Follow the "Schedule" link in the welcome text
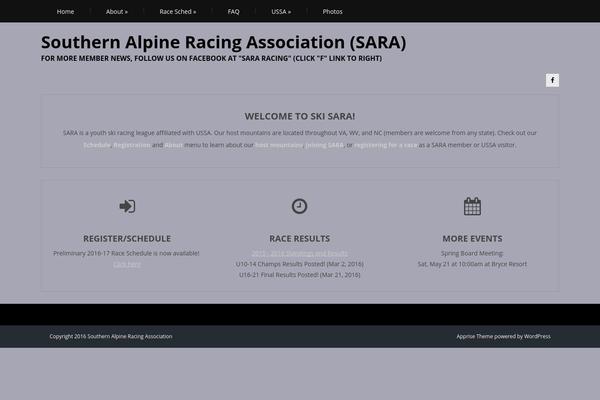 coord(97,145)
